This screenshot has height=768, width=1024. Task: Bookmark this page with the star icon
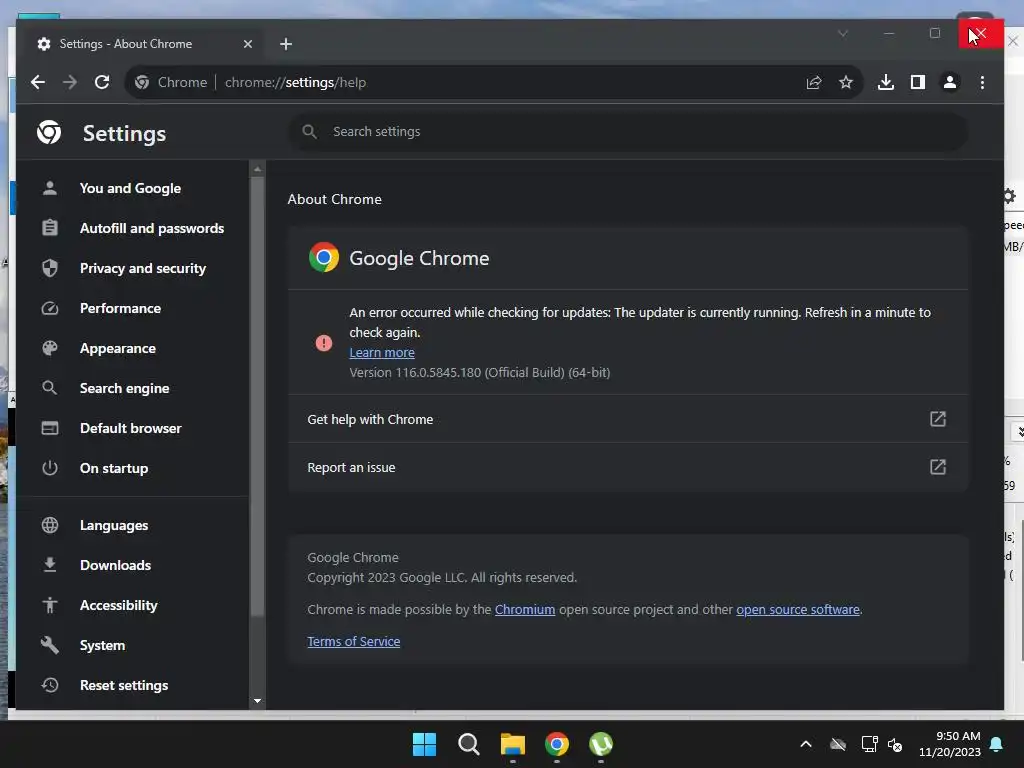846,82
